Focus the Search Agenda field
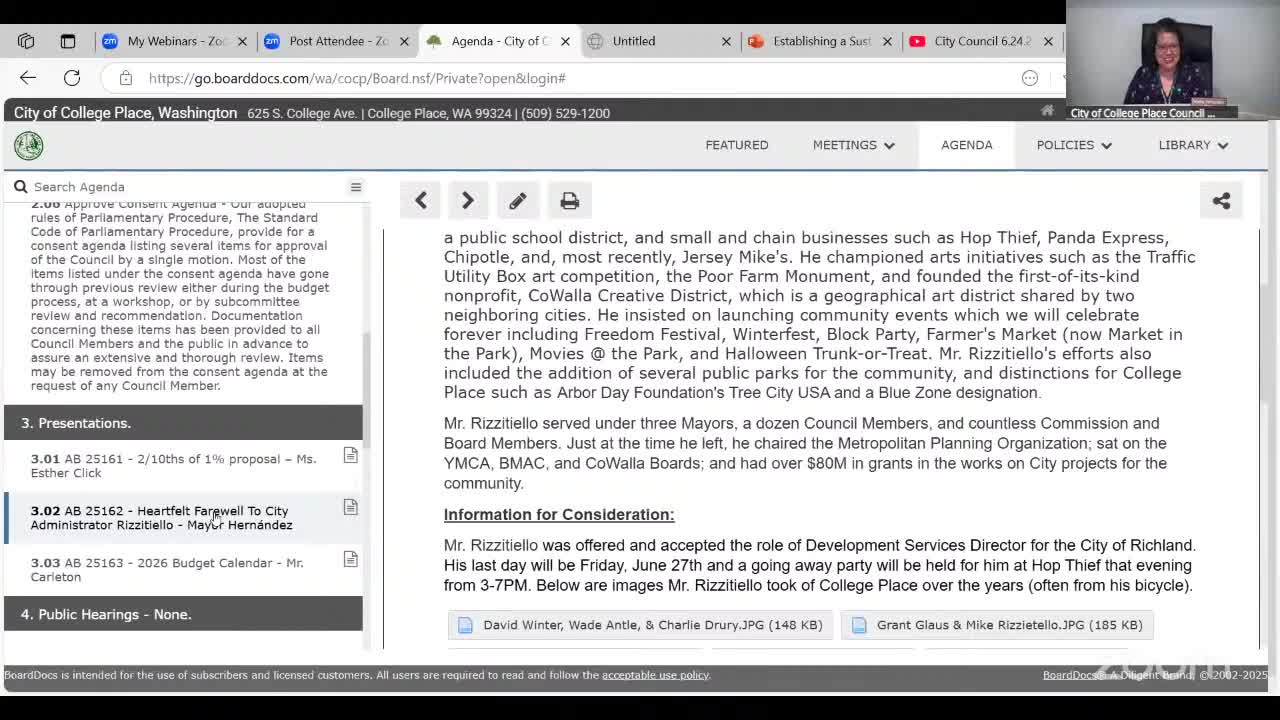 coord(185,187)
